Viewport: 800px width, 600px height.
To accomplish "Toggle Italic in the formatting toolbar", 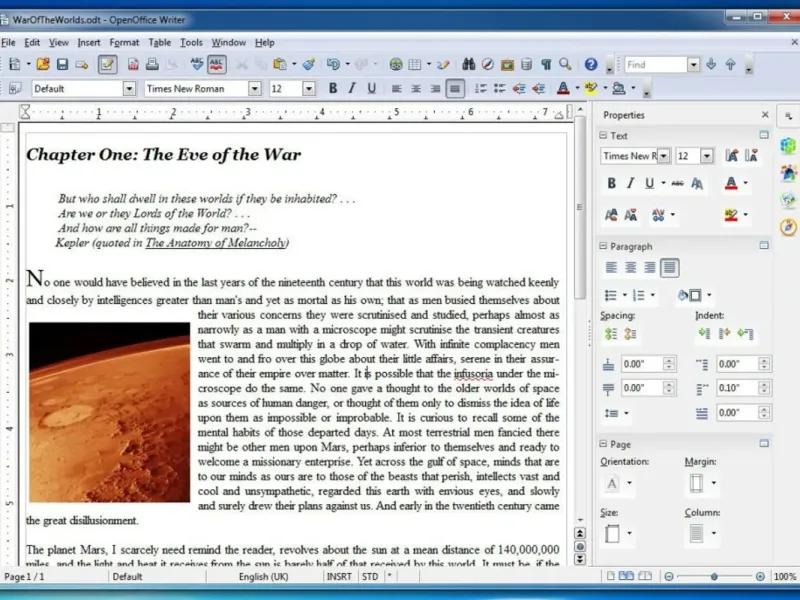I will [x=352, y=89].
